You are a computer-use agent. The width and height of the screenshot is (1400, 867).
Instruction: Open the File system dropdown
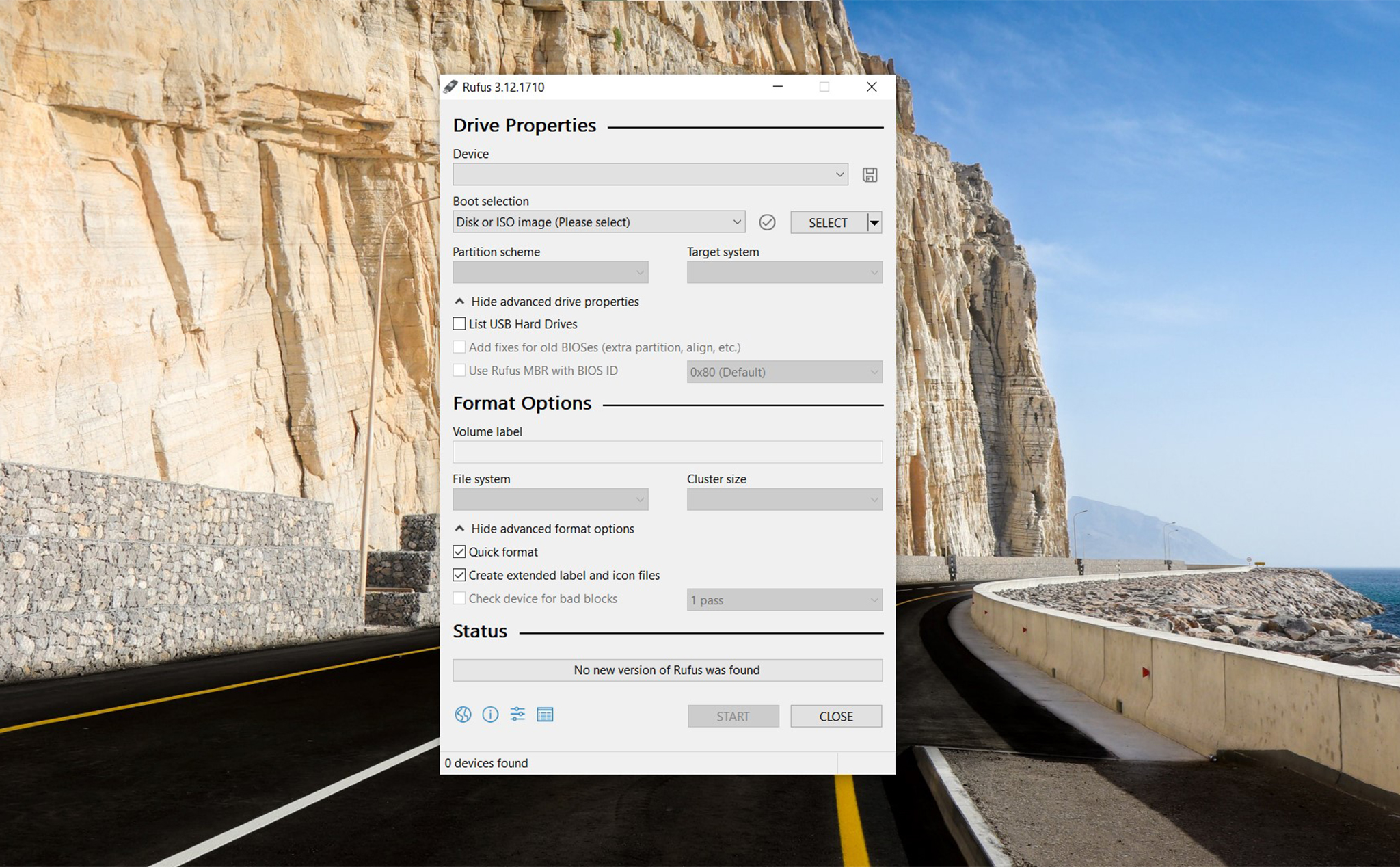pyautogui.click(x=550, y=499)
